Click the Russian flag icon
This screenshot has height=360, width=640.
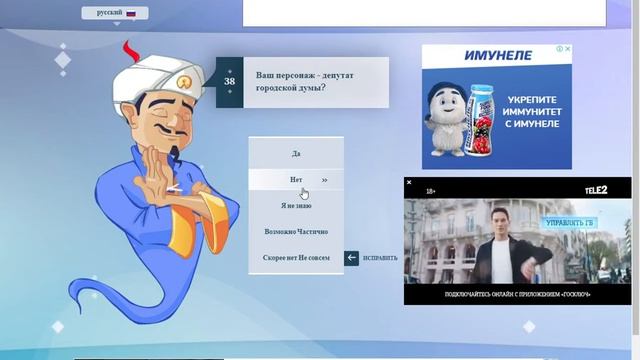[131, 13]
